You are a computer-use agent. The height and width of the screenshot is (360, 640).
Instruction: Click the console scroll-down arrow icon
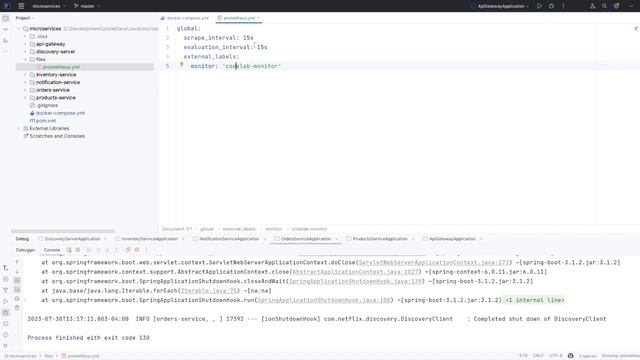17,271
